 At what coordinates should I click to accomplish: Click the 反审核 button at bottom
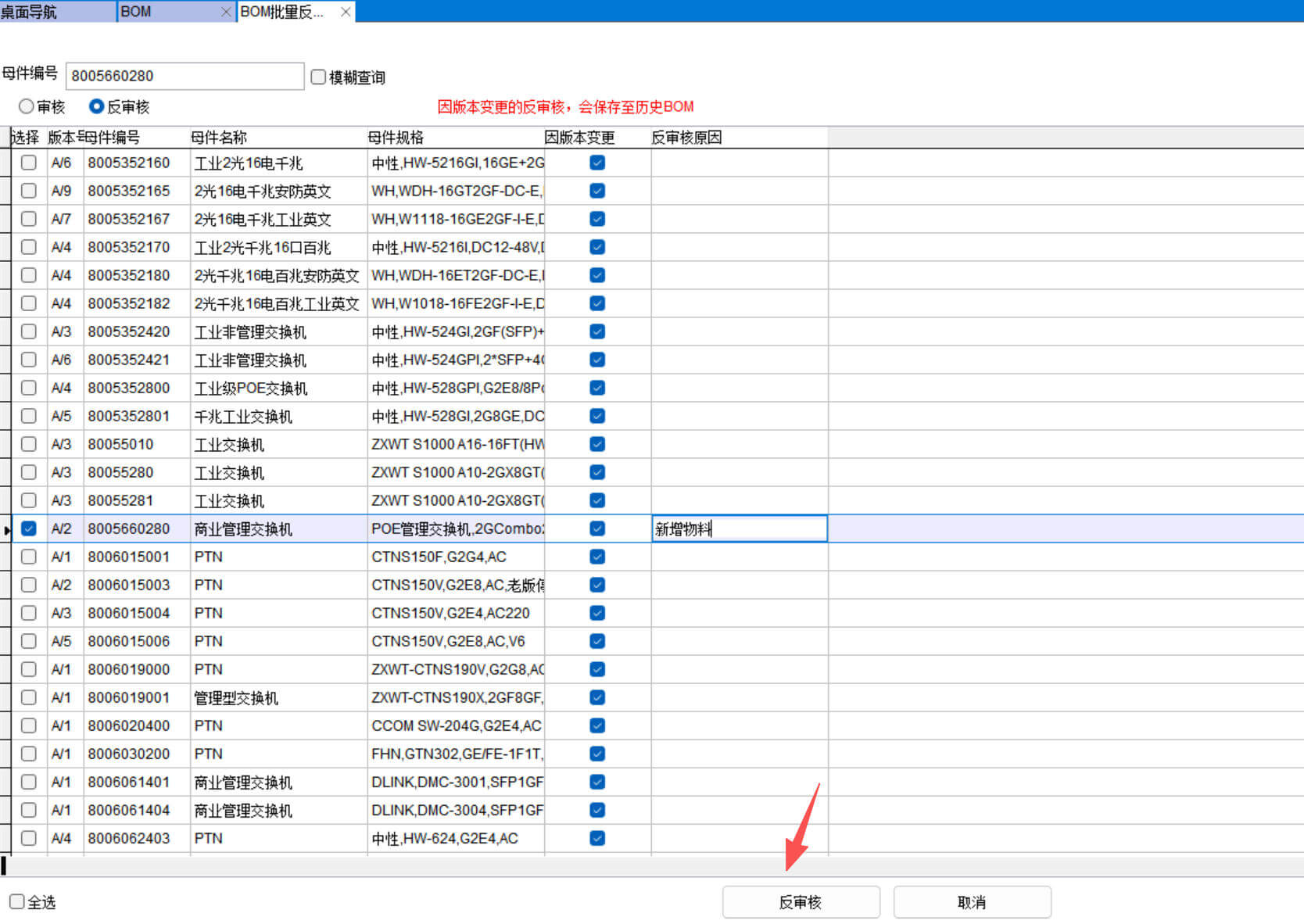pyautogui.click(x=801, y=902)
